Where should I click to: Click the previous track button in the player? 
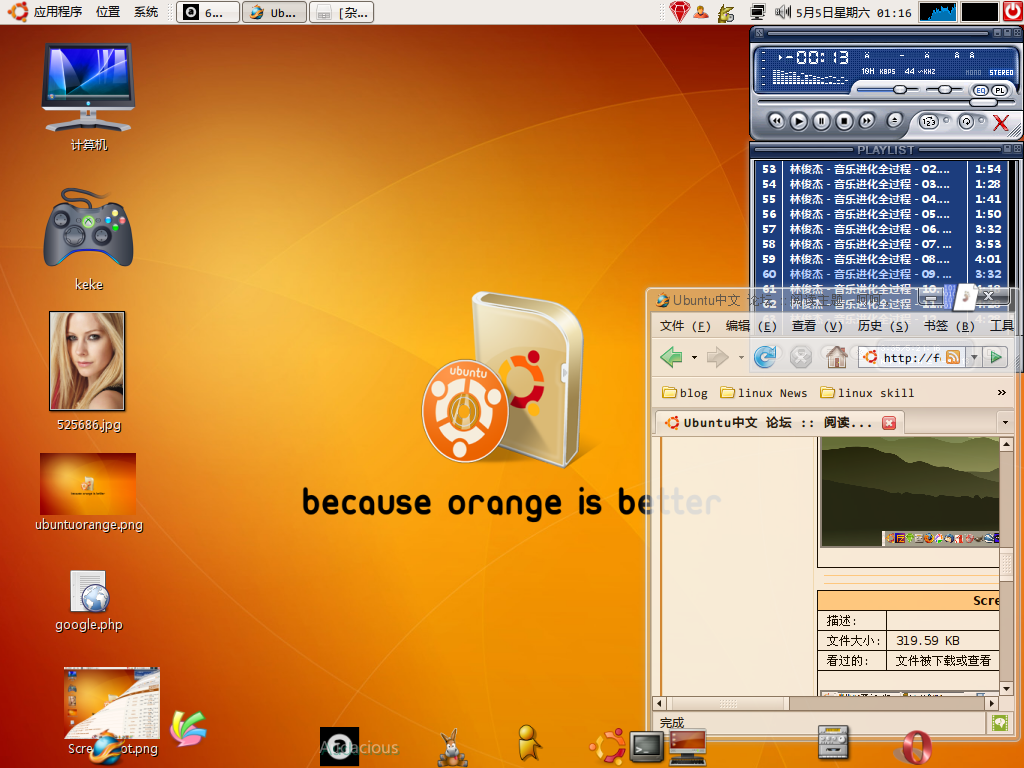tap(776, 121)
